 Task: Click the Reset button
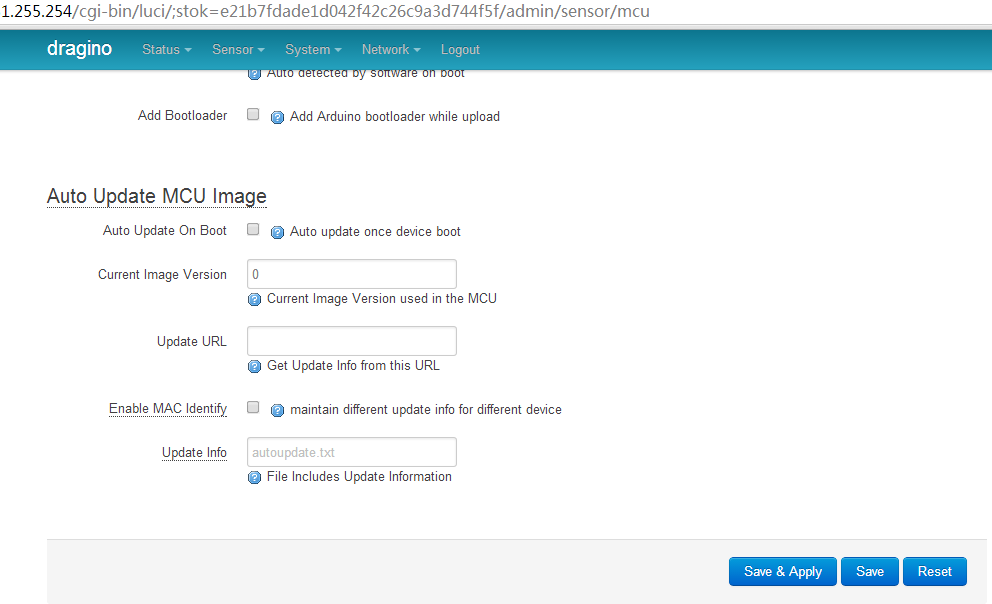coord(934,572)
